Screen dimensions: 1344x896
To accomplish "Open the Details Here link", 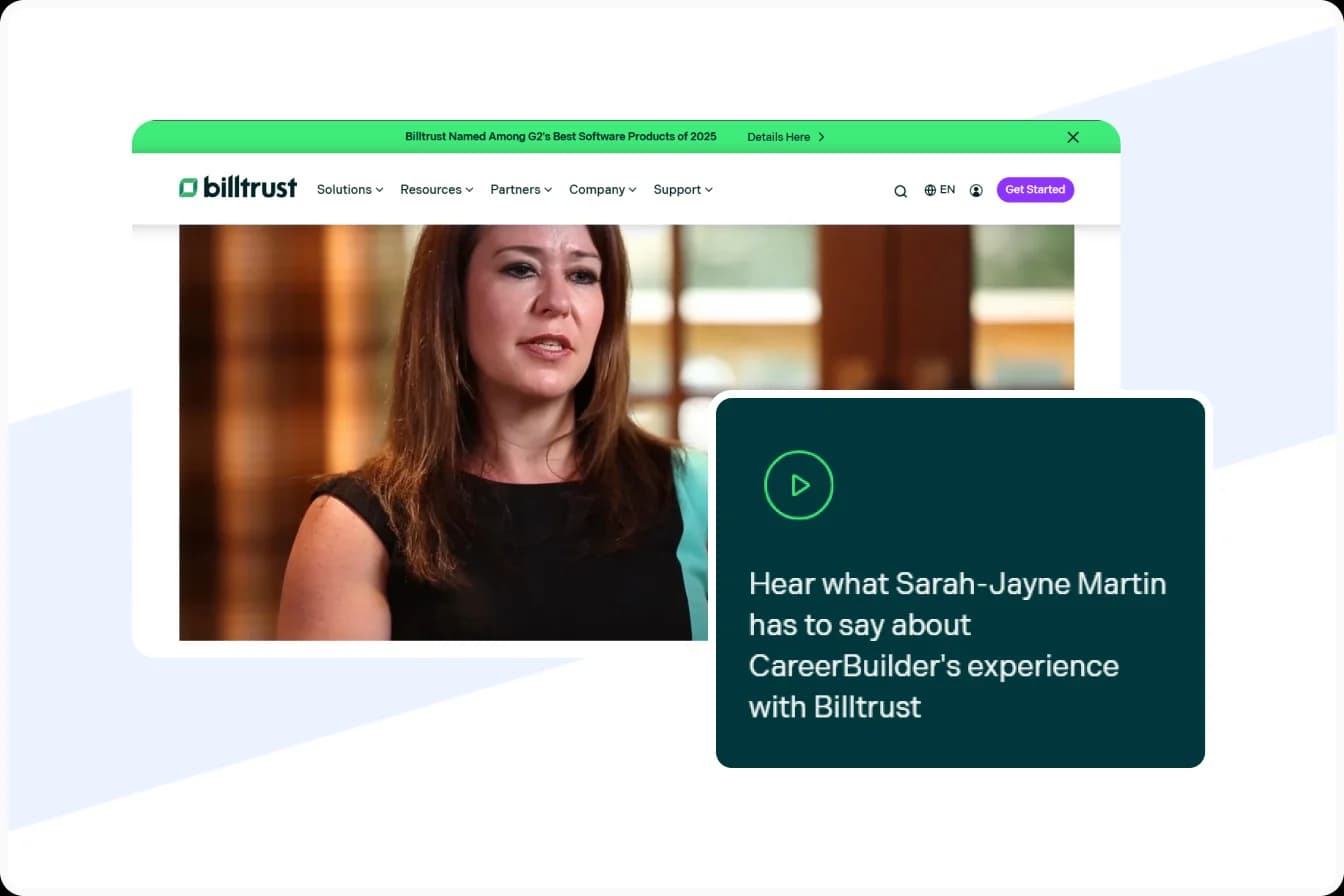I will click(x=778, y=137).
